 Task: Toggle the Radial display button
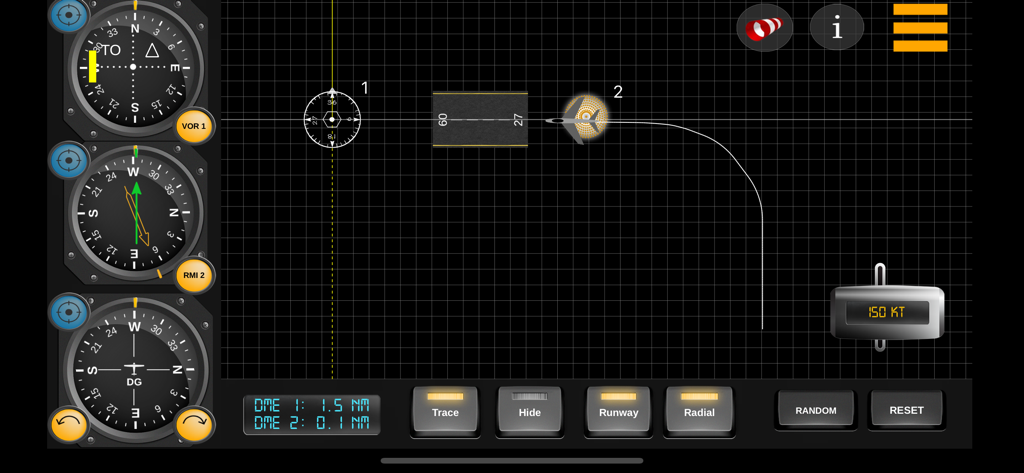699,410
